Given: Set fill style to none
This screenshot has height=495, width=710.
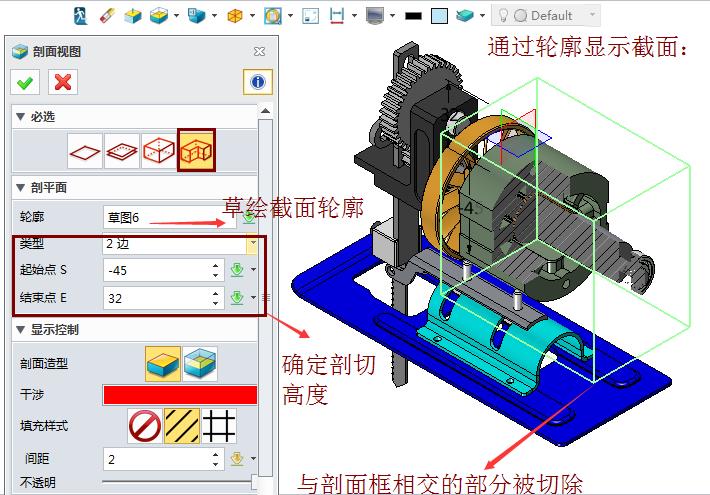Looking at the screenshot, I should click(x=145, y=427).
